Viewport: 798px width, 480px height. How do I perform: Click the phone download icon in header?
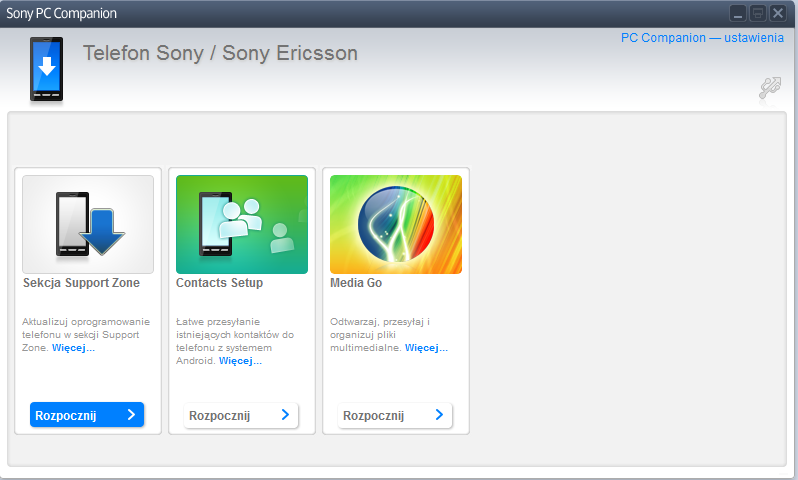(46, 69)
